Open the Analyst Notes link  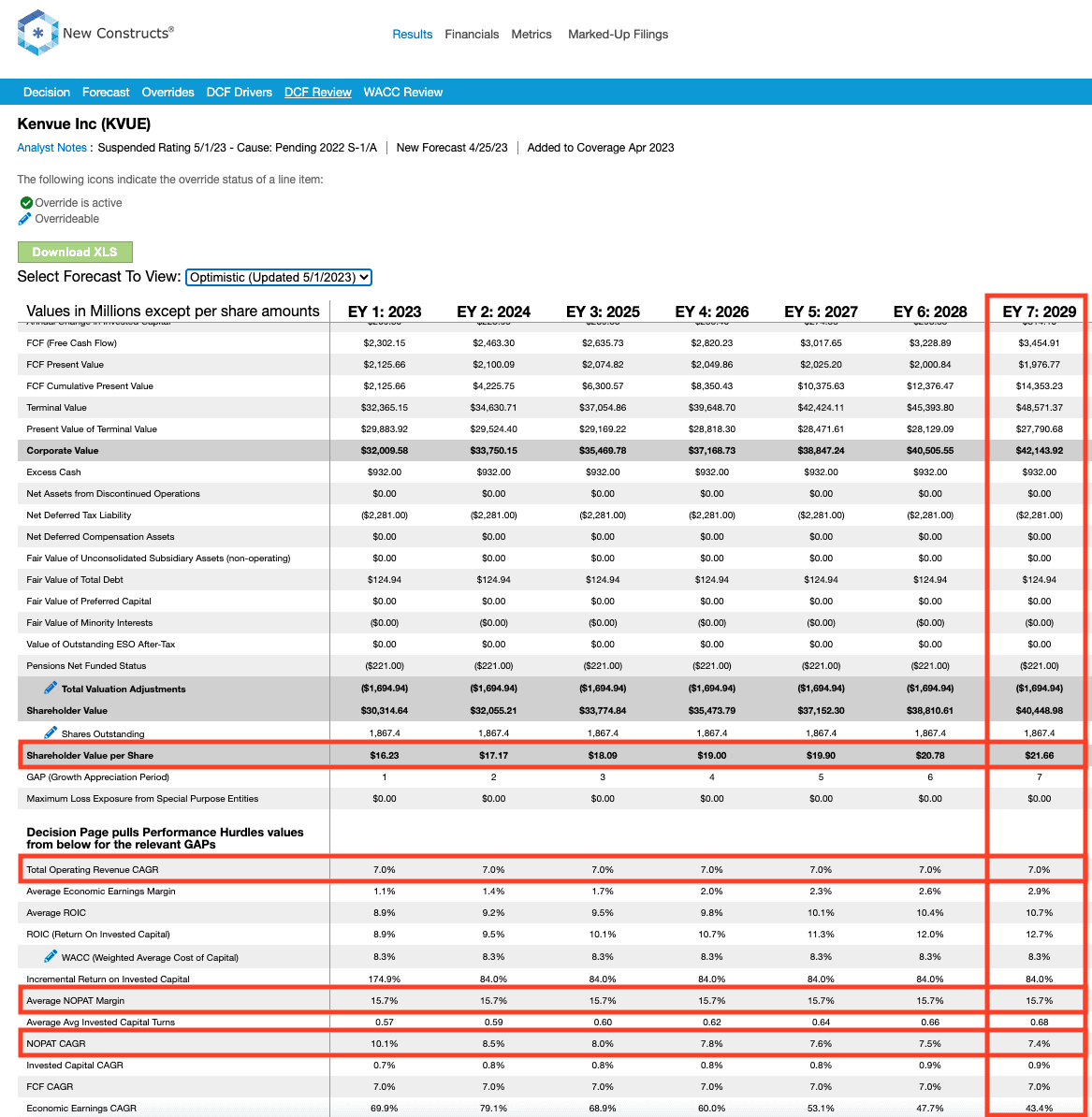pyautogui.click(x=52, y=148)
